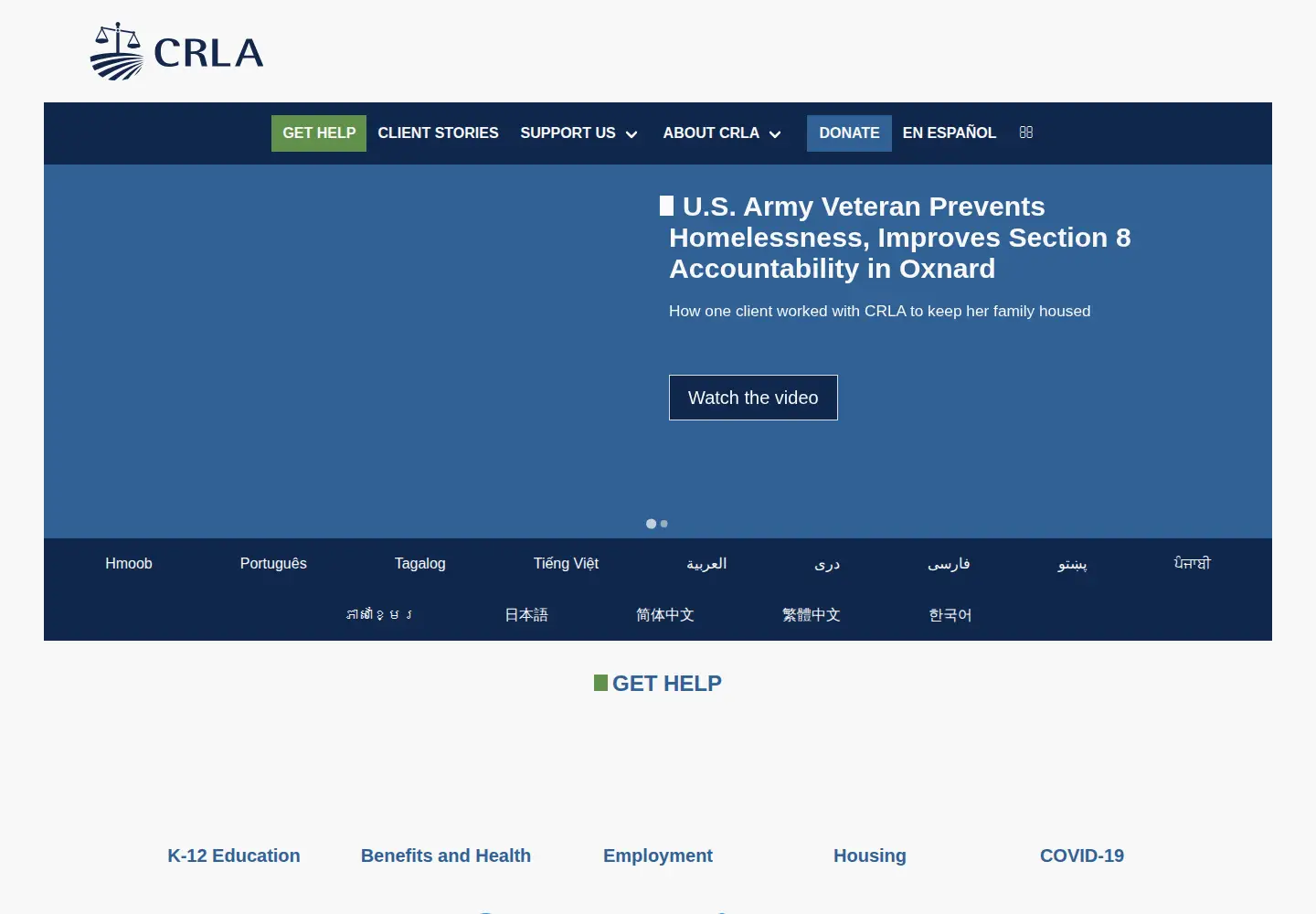Choose Simplified Chinese (简体中文) language
The image size is (1316, 914).
665,615
